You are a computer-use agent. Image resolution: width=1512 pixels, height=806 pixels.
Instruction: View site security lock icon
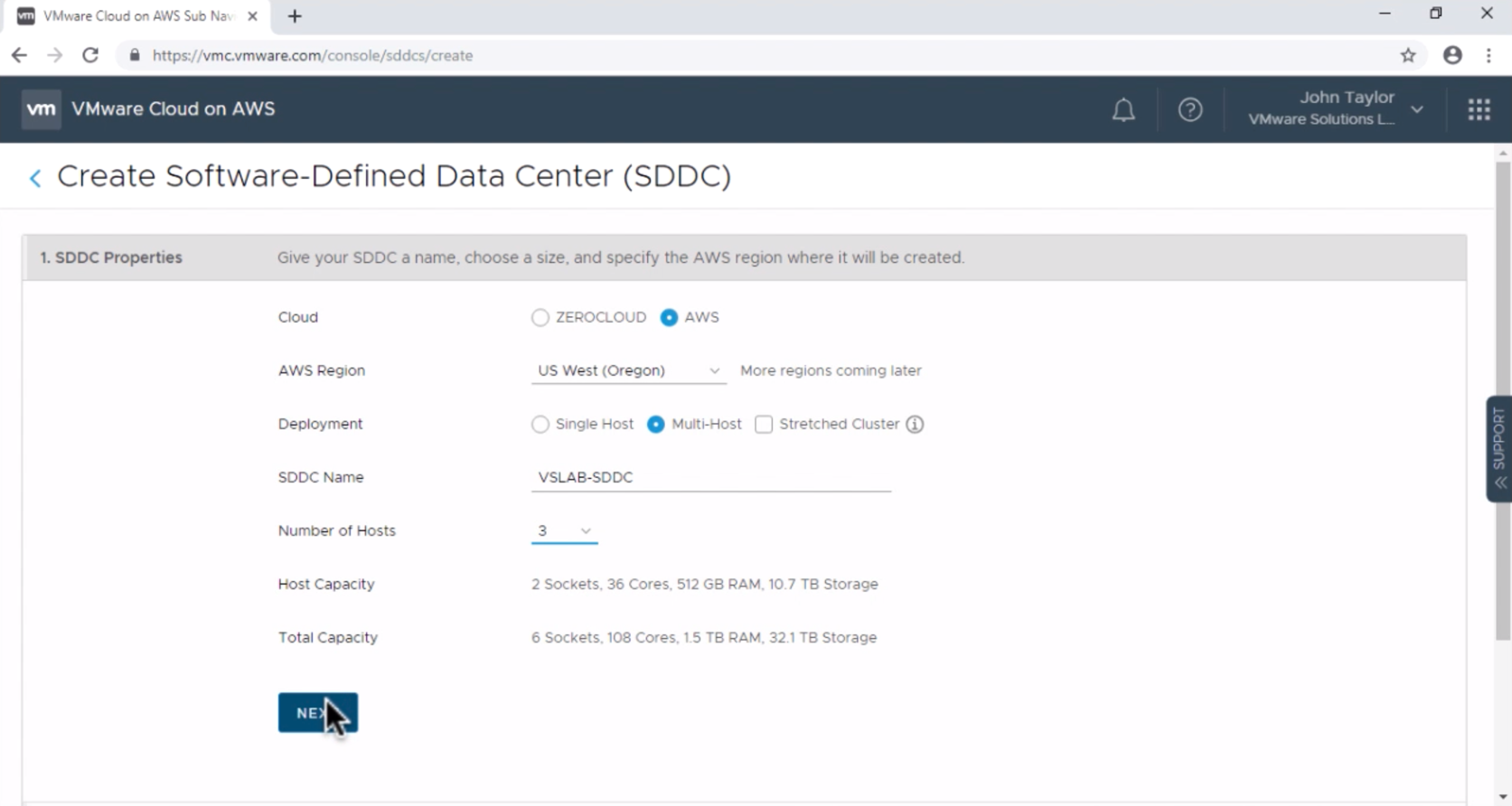(135, 55)
